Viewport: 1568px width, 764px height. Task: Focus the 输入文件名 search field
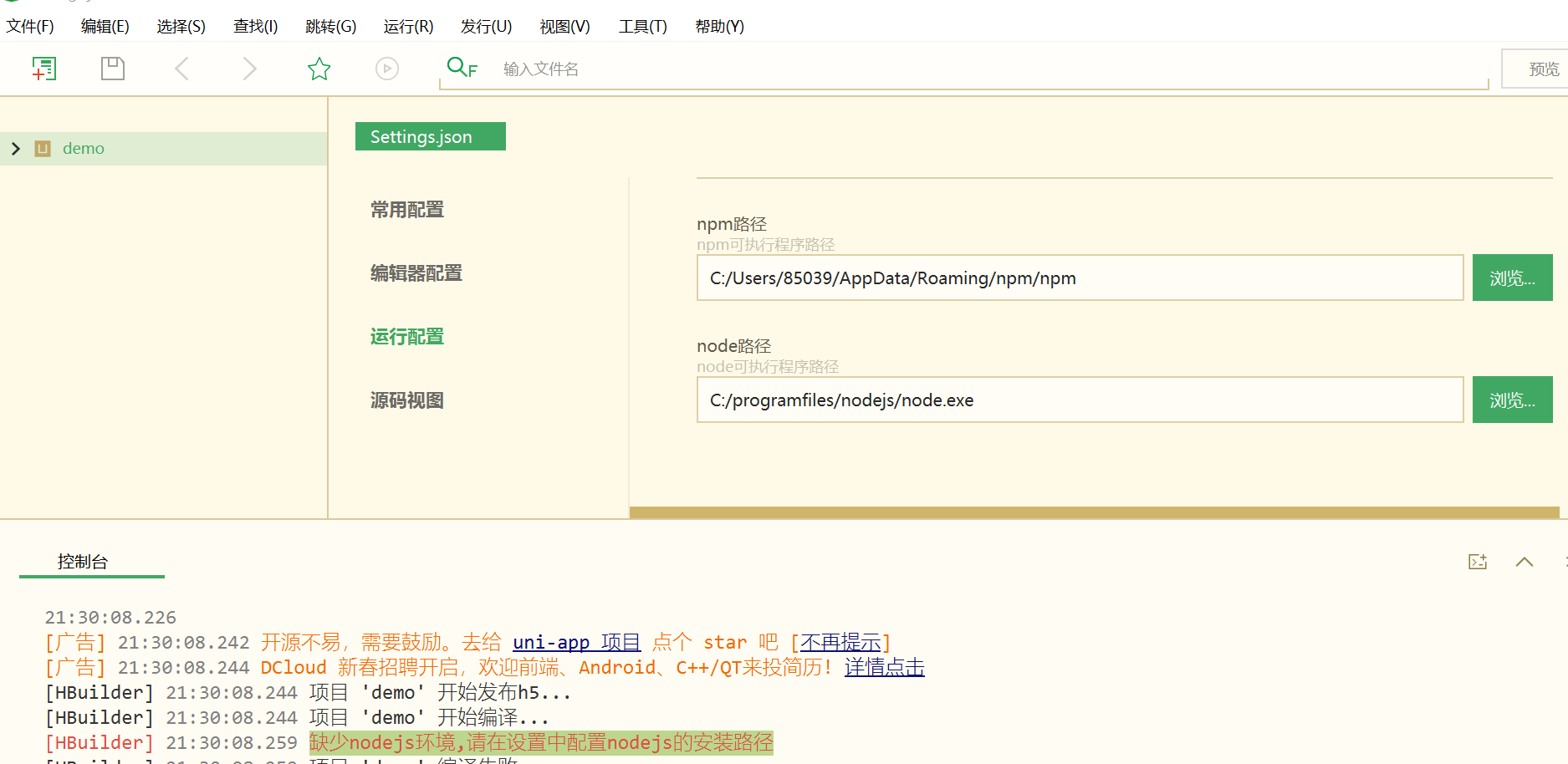[963, 69]
